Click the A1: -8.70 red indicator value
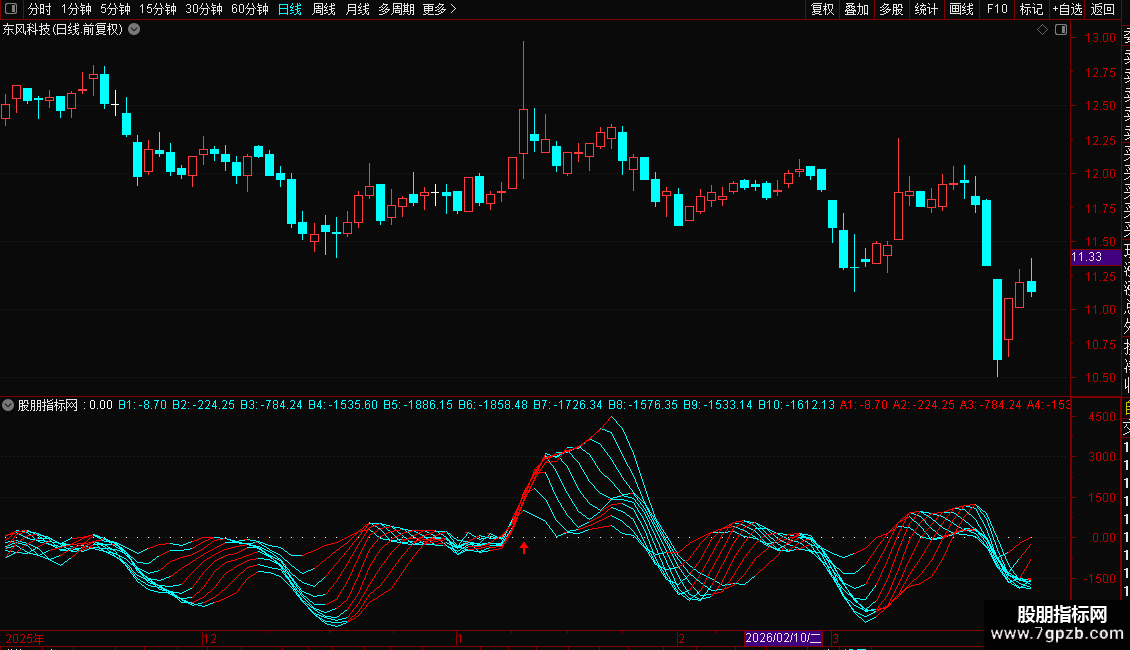This screenshot has width=1130, height=650. 864,405
